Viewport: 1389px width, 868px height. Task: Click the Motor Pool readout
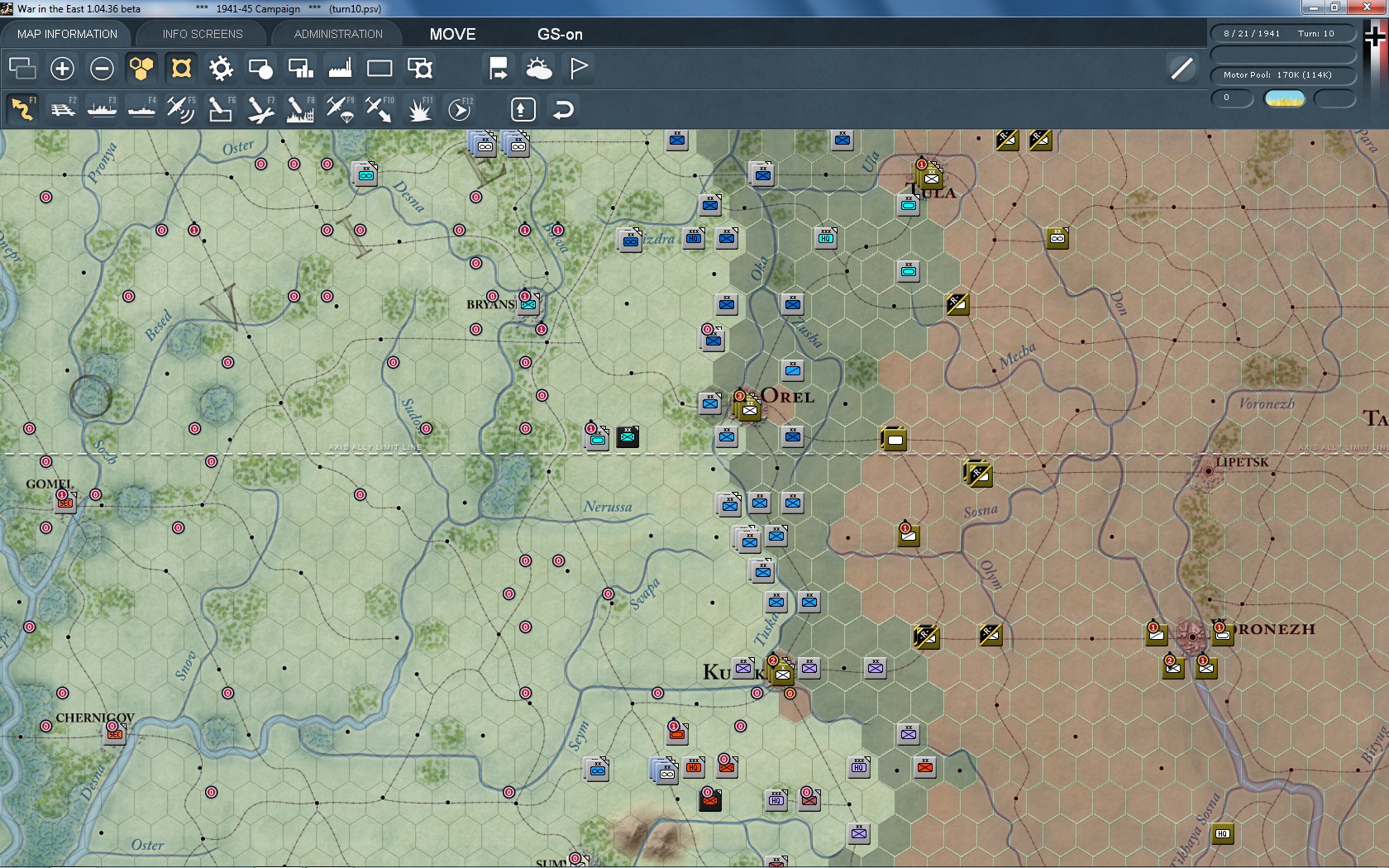coord(1283,75)
